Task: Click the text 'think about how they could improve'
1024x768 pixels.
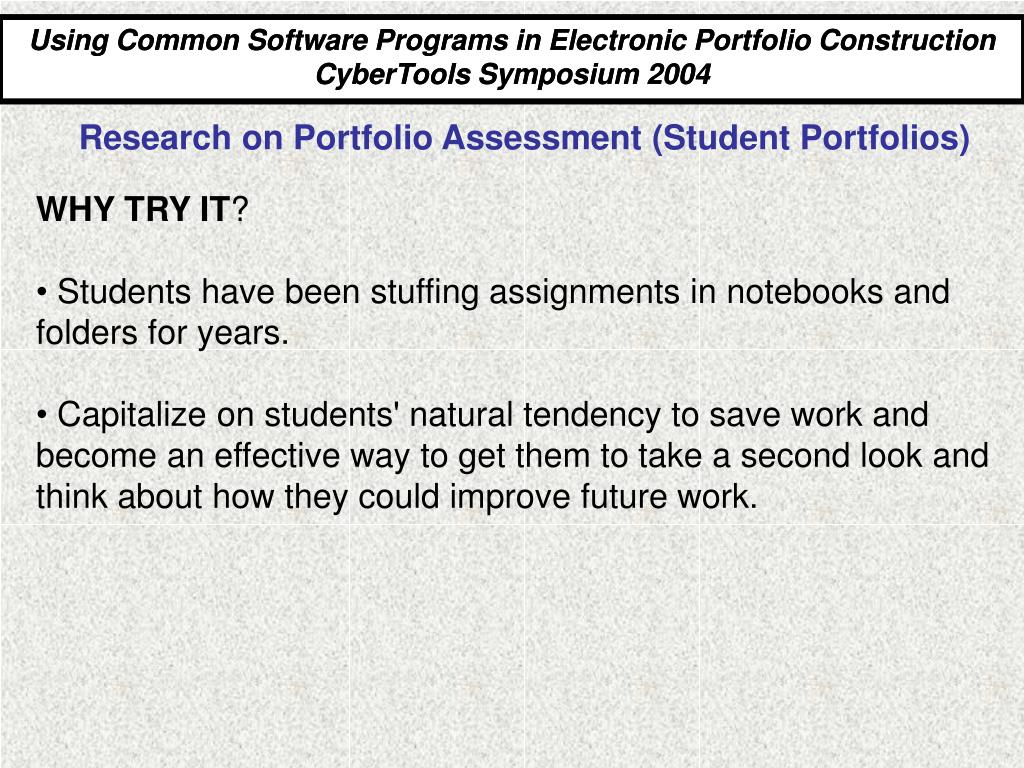Action: (x=303, y=496)
